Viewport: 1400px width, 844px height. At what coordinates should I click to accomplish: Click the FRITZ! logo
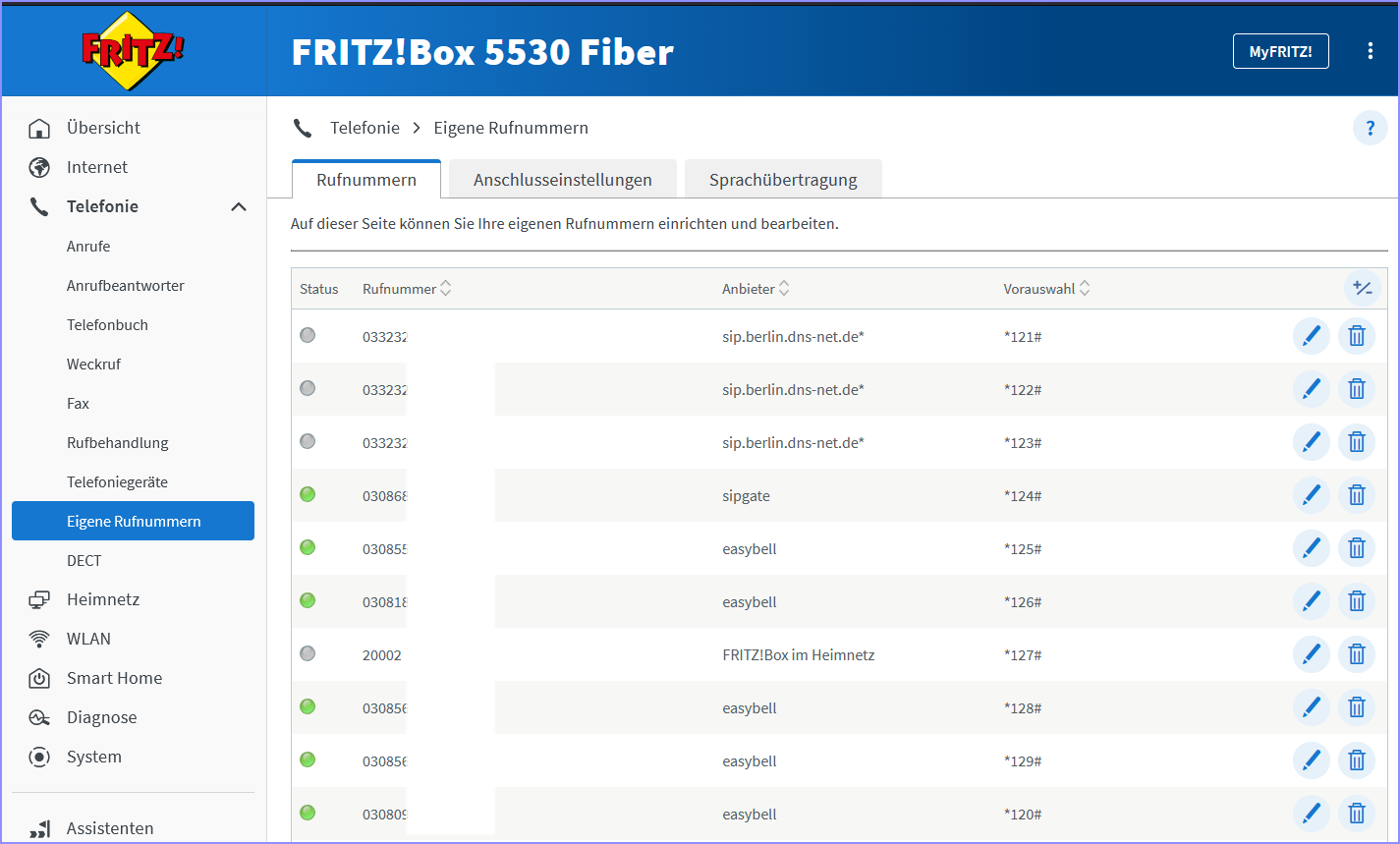pos(134,50)
